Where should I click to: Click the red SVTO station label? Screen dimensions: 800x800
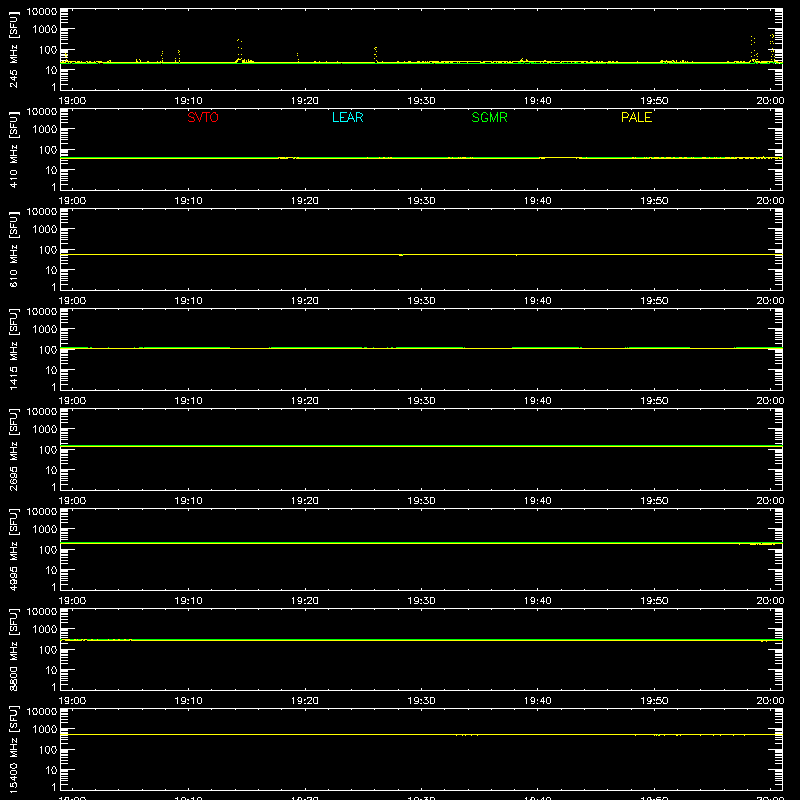pos(203,117)
